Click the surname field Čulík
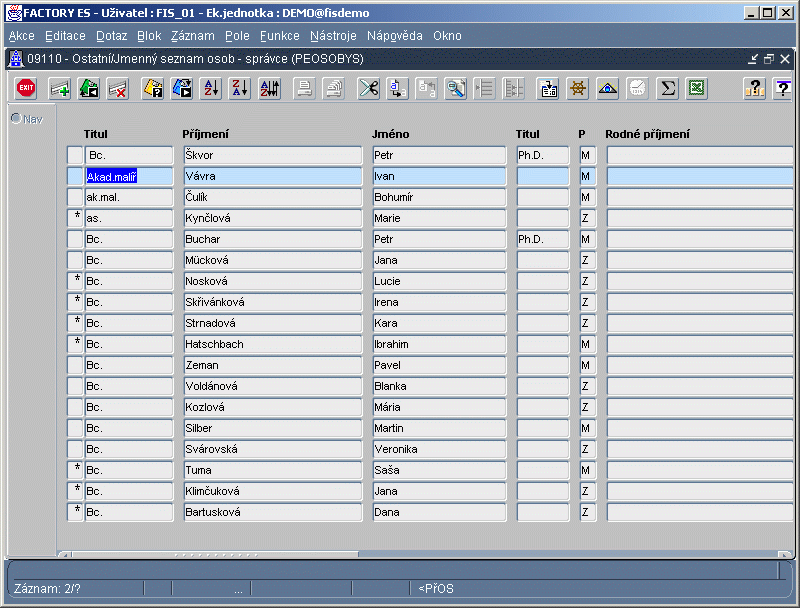The image size is (800, 608). click(273, 197)
